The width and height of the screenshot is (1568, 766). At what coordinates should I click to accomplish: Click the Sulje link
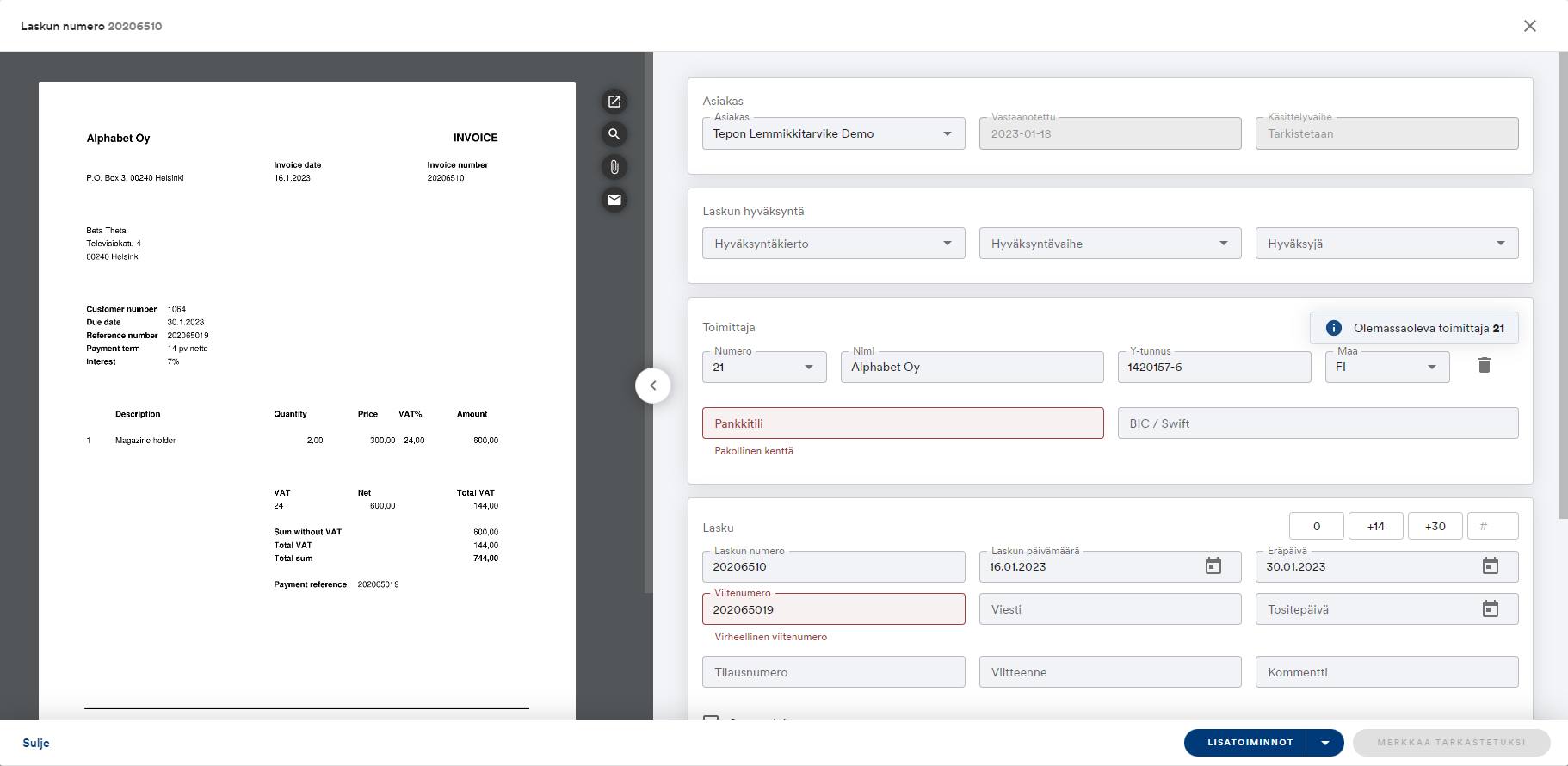click(36, 743)
